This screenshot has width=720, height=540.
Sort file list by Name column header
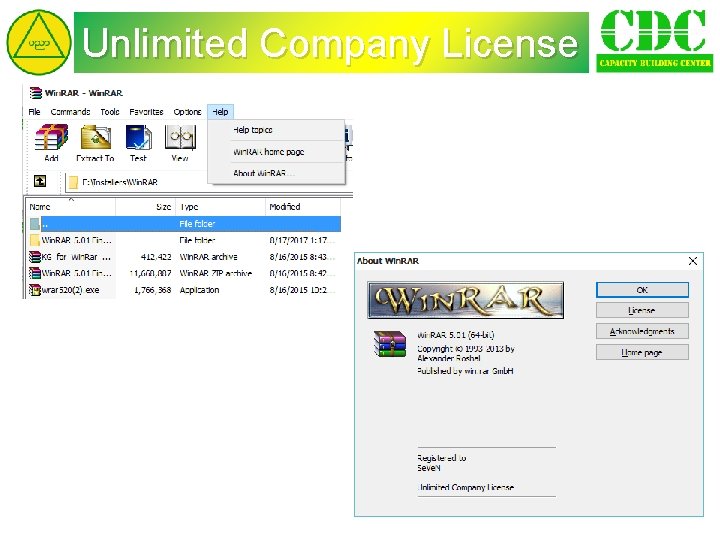(70, 207)
